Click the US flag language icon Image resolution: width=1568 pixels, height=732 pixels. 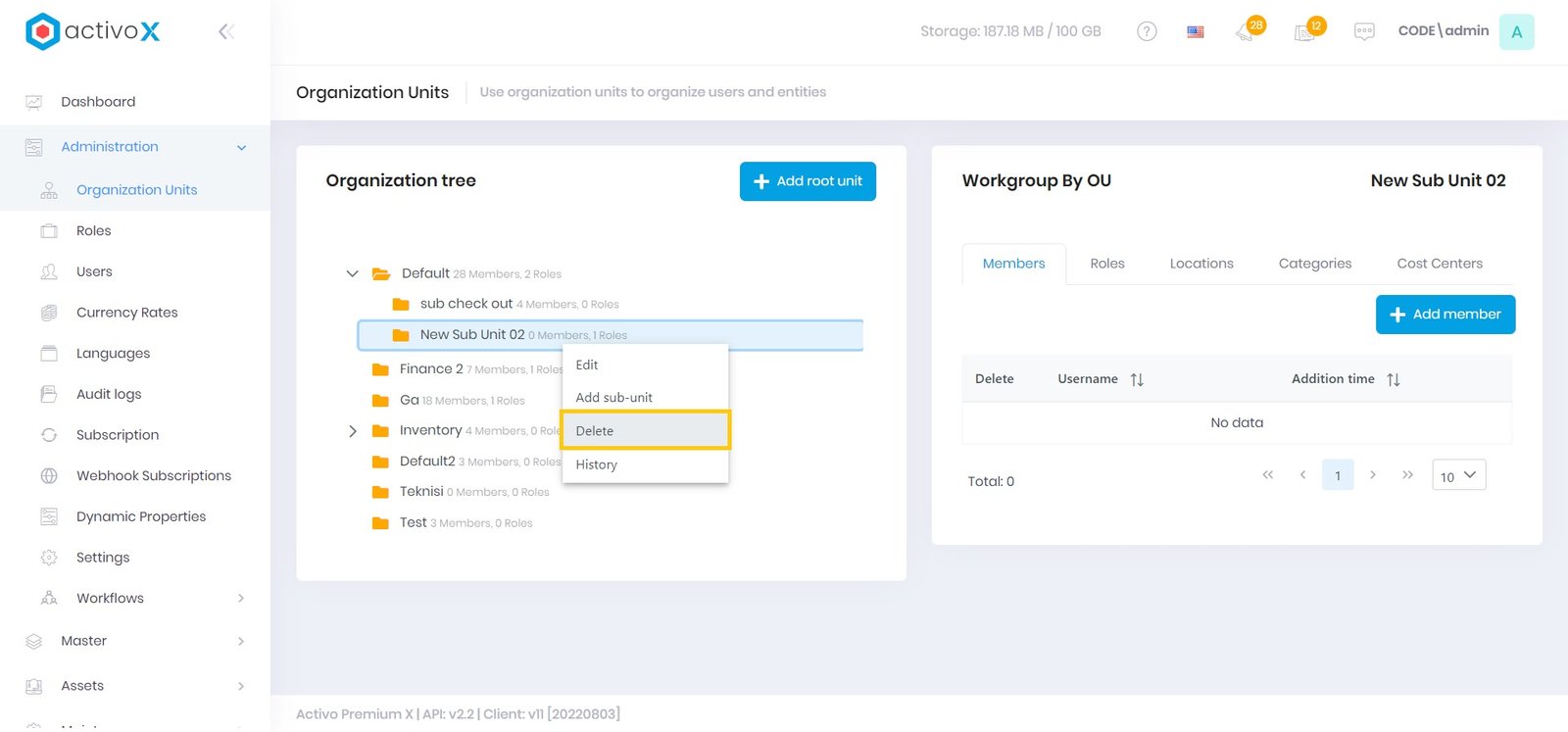click(1196, 31)
